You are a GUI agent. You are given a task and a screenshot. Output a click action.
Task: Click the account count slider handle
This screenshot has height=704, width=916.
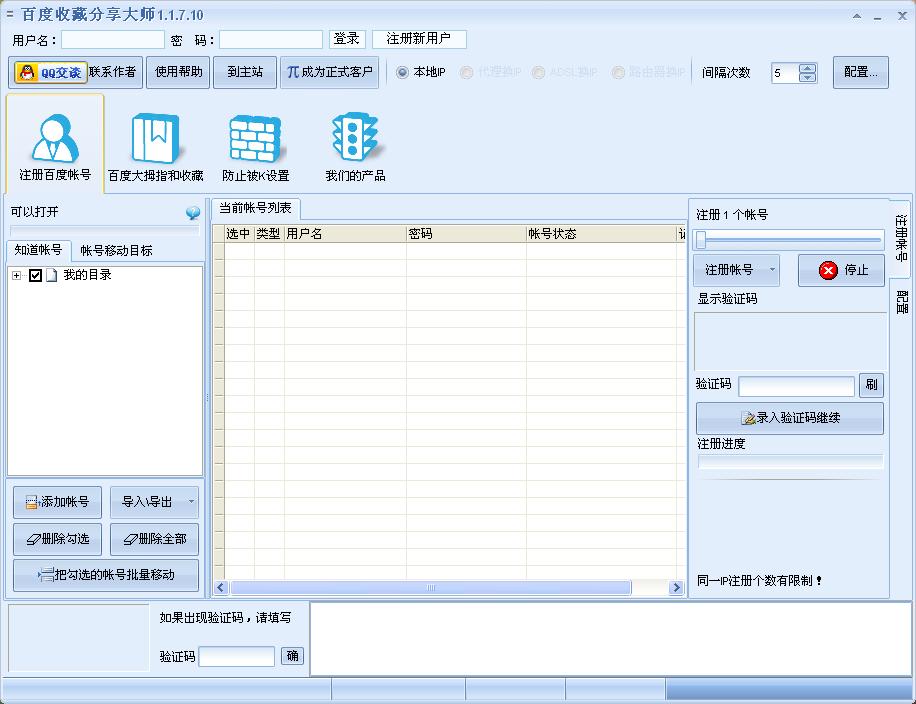[x=701, y=239]
